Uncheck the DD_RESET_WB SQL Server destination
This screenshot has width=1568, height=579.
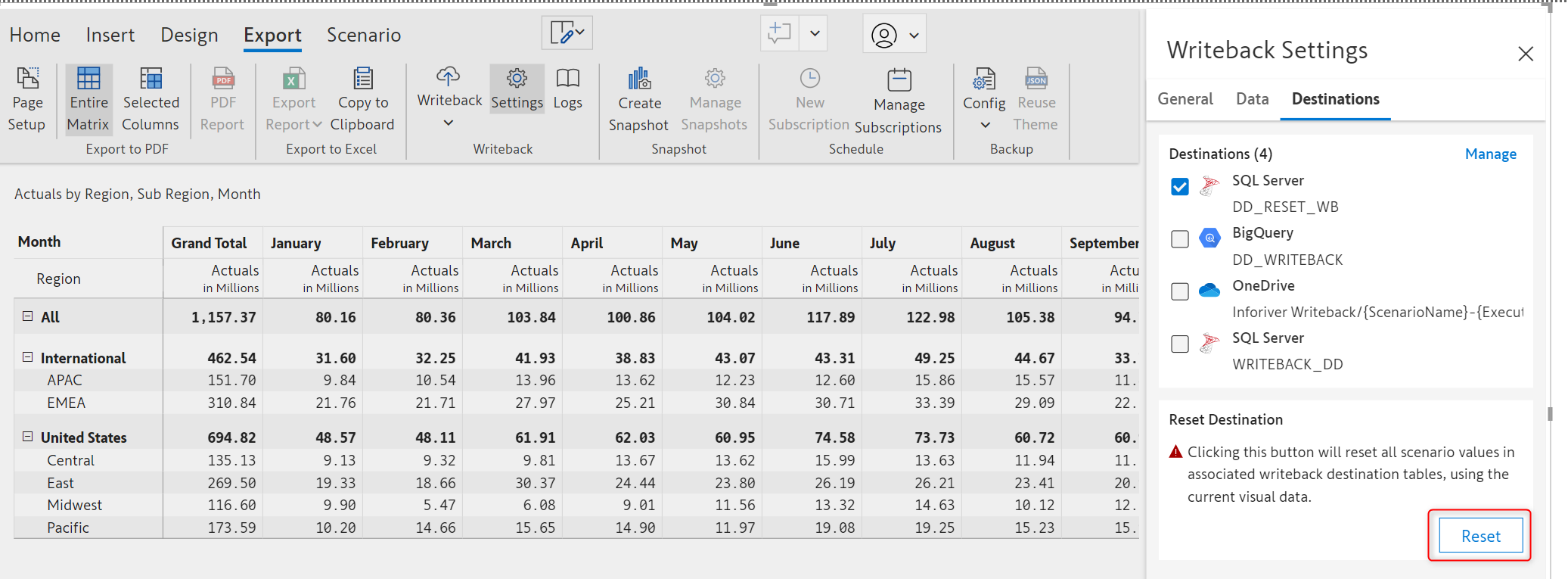point(1180,187)
